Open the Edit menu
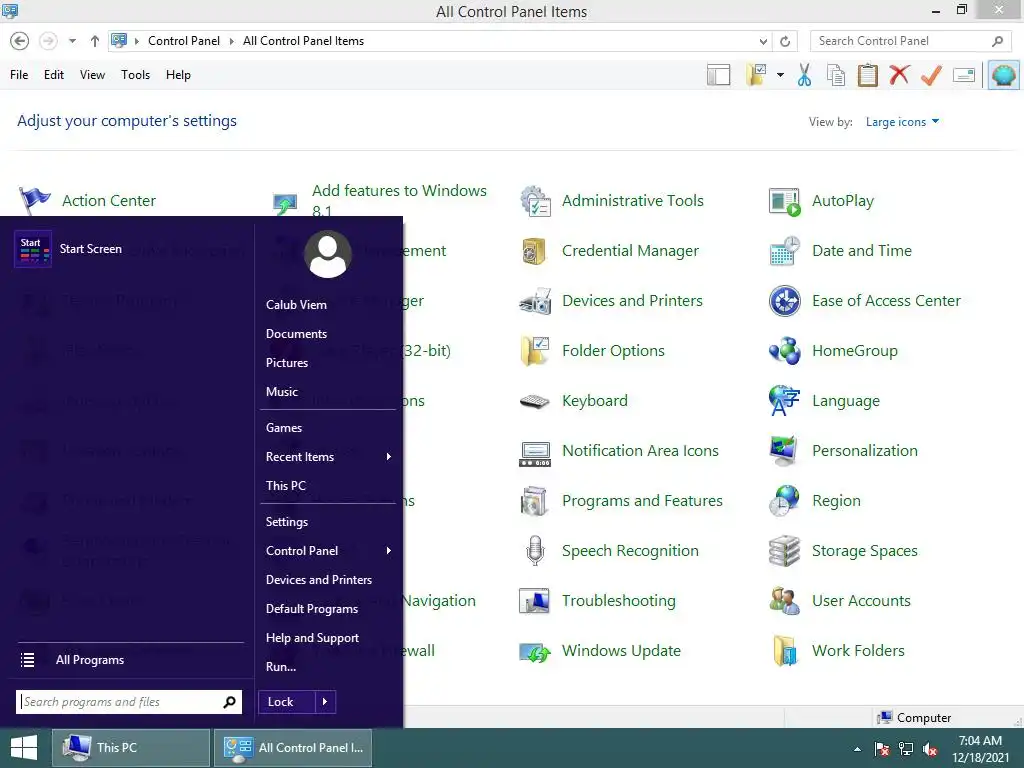 pyautogui.click(x=54, y=75)
